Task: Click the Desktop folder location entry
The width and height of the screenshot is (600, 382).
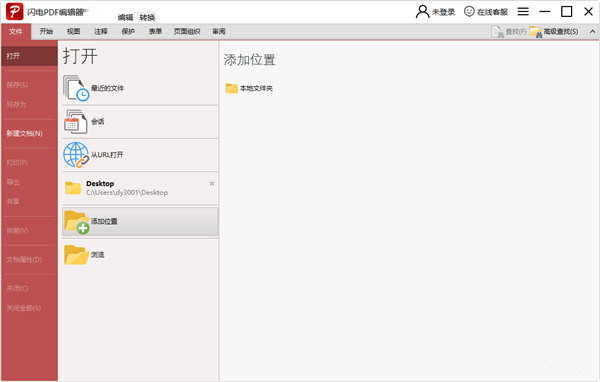Action: tap(140, 188)
